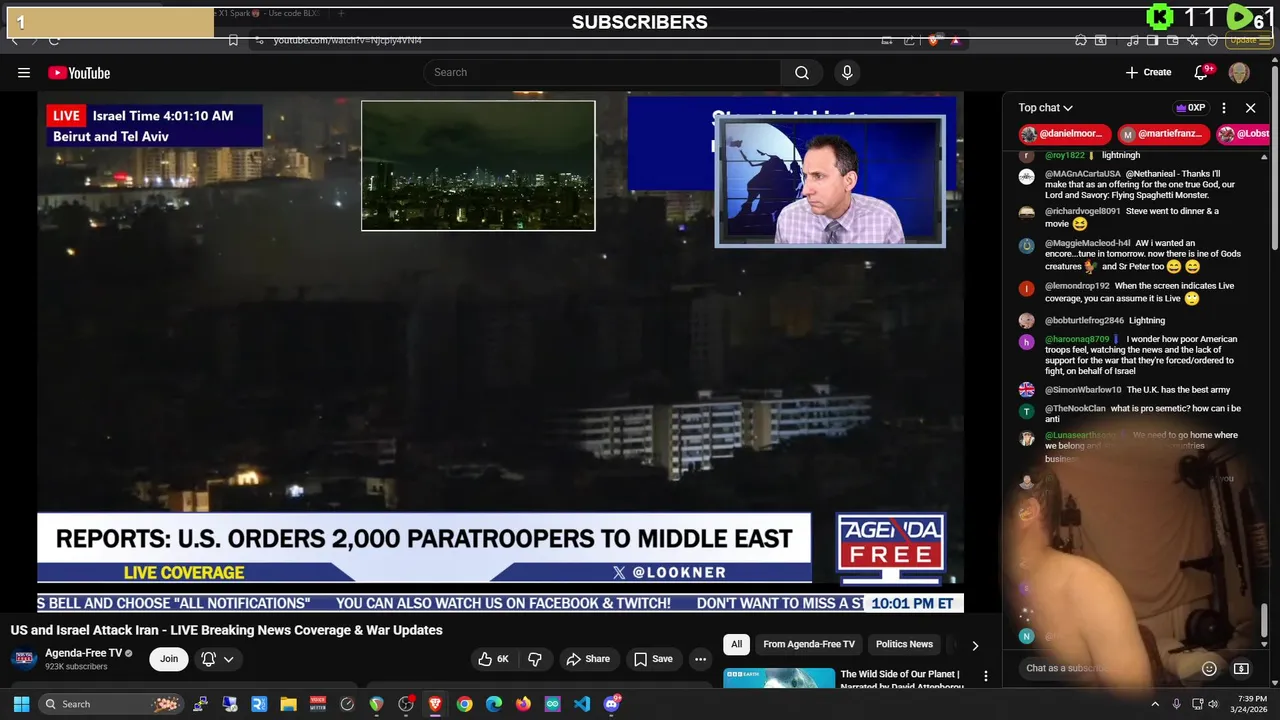1280x720 pixels.
Task: Show hidden system tray icons chevron
Action: click(1155, 704)
